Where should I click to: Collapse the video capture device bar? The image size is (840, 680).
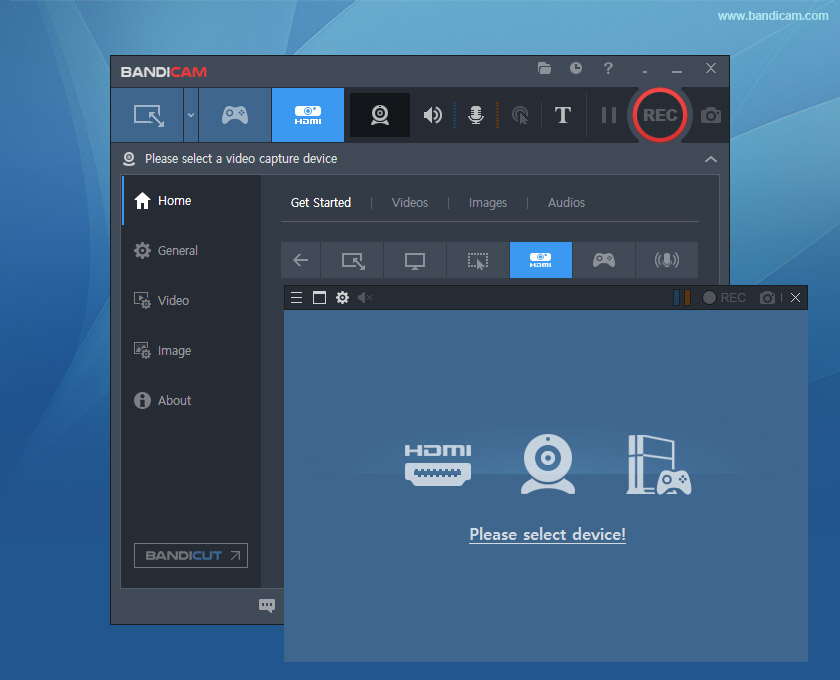point(710,159)
